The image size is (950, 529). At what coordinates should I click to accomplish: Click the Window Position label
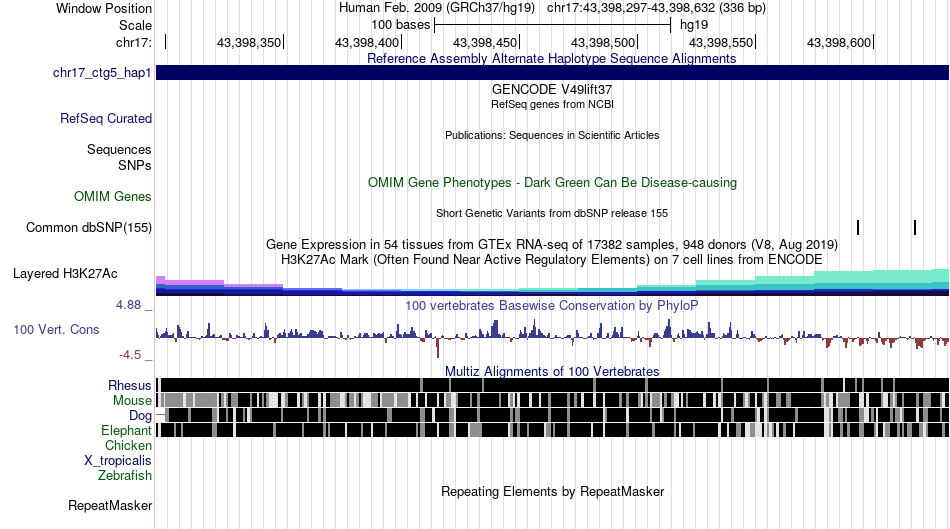[x=104, y=8]
